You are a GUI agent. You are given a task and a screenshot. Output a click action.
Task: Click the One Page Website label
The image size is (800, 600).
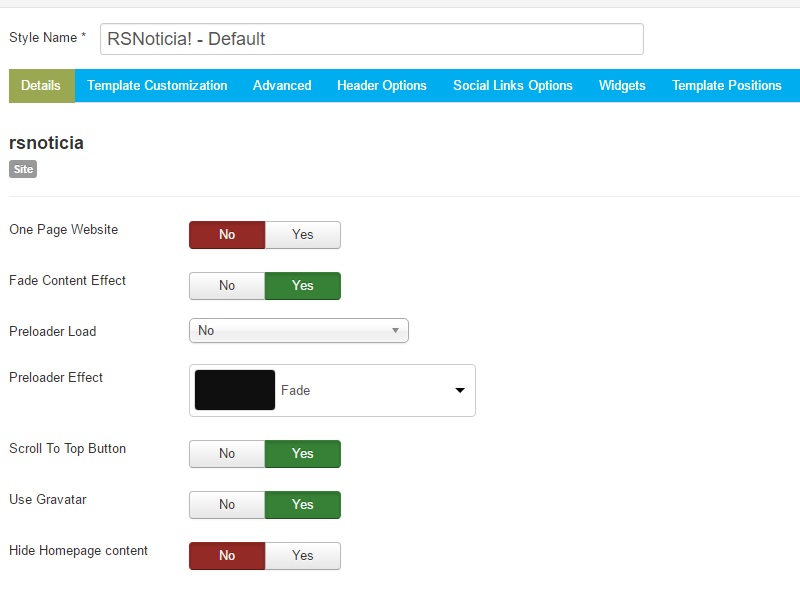click(x=64, y=230)
